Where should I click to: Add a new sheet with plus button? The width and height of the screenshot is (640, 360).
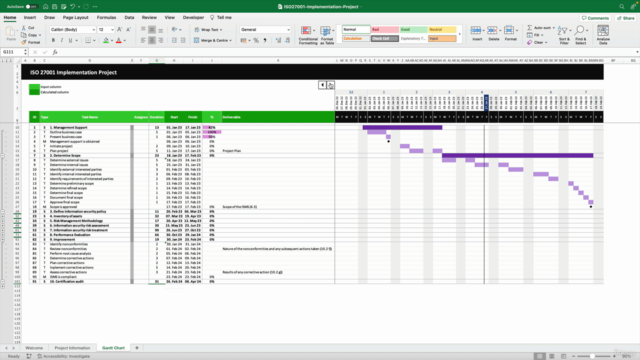tap(137, 348)
